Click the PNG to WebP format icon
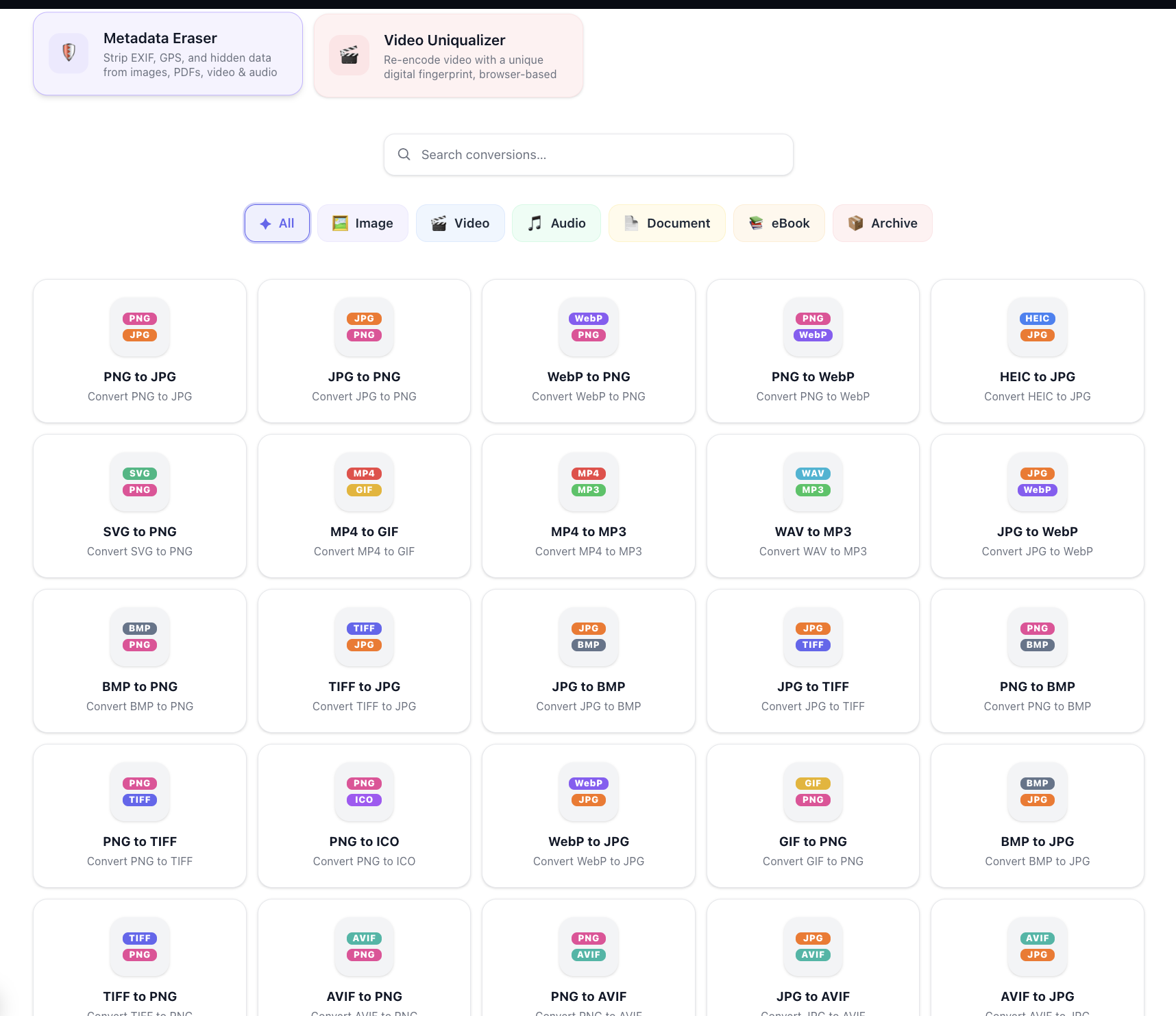Screen dimensions: 1176x1016 813,327
